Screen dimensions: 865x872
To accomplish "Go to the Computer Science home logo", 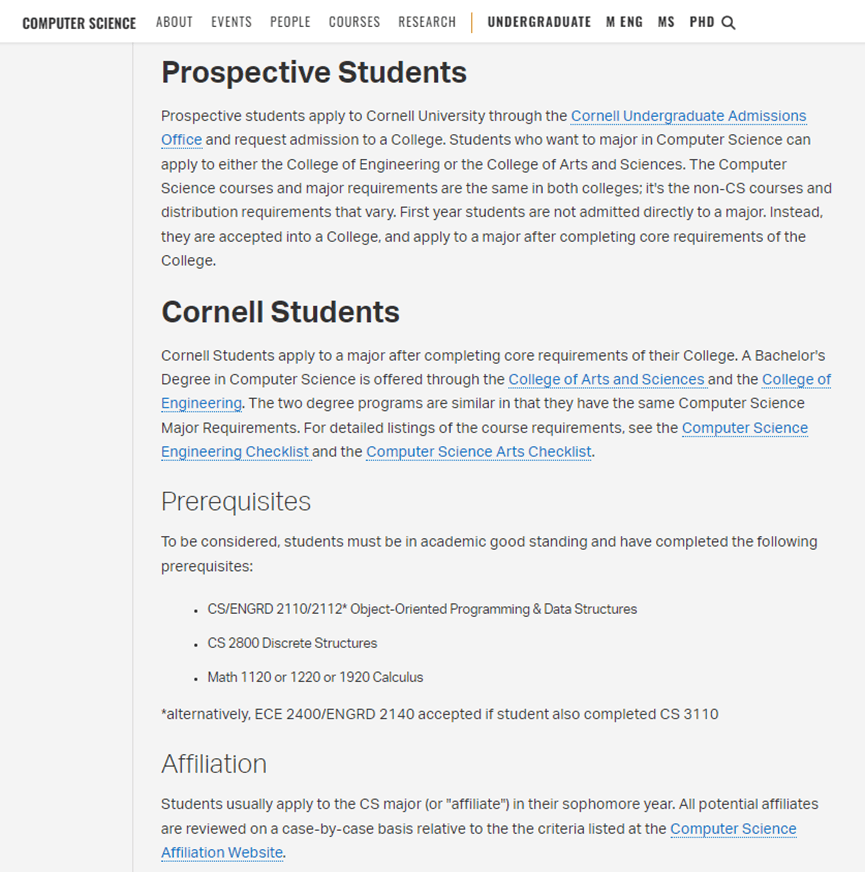I will click(79, 23).
